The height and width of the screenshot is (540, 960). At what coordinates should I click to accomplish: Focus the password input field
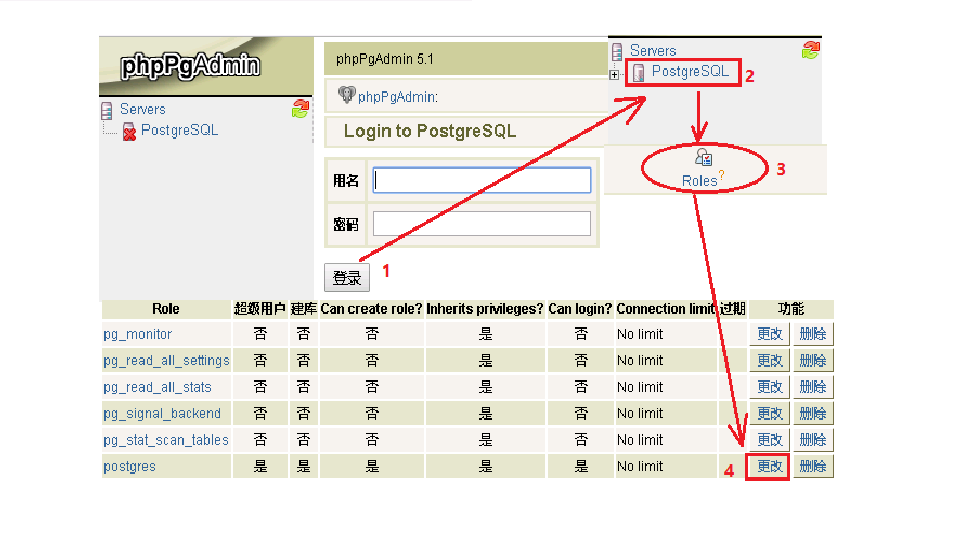click(x=482, y=223)
